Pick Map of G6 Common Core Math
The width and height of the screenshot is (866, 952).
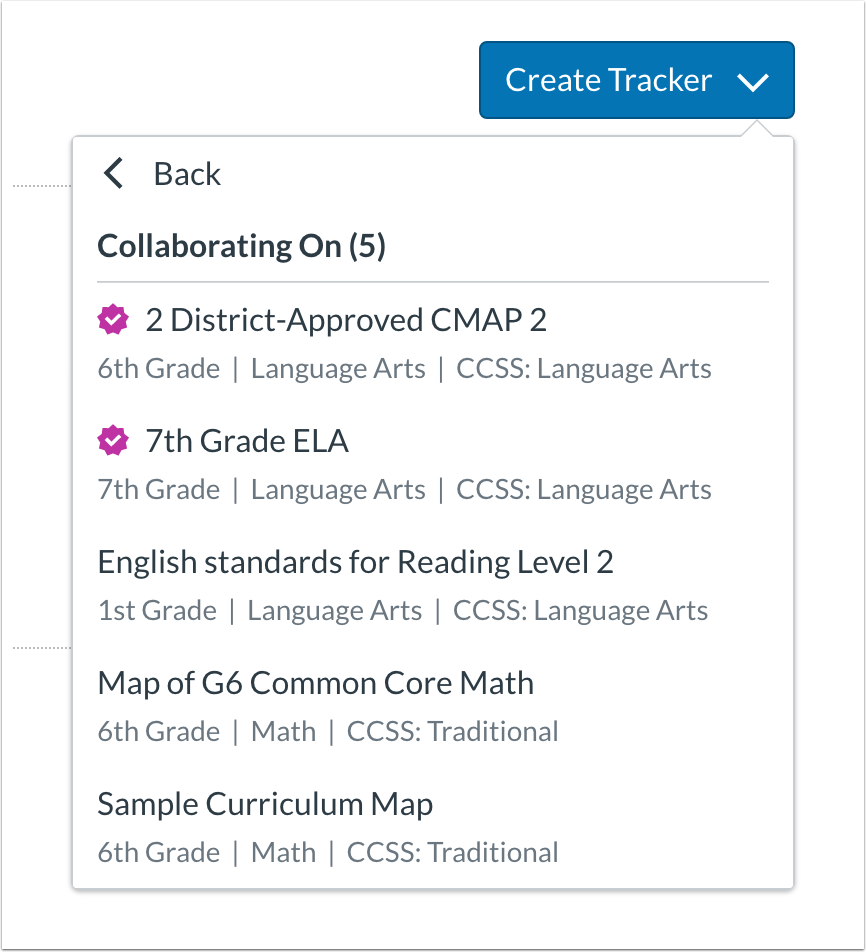(x=315, y=683)
